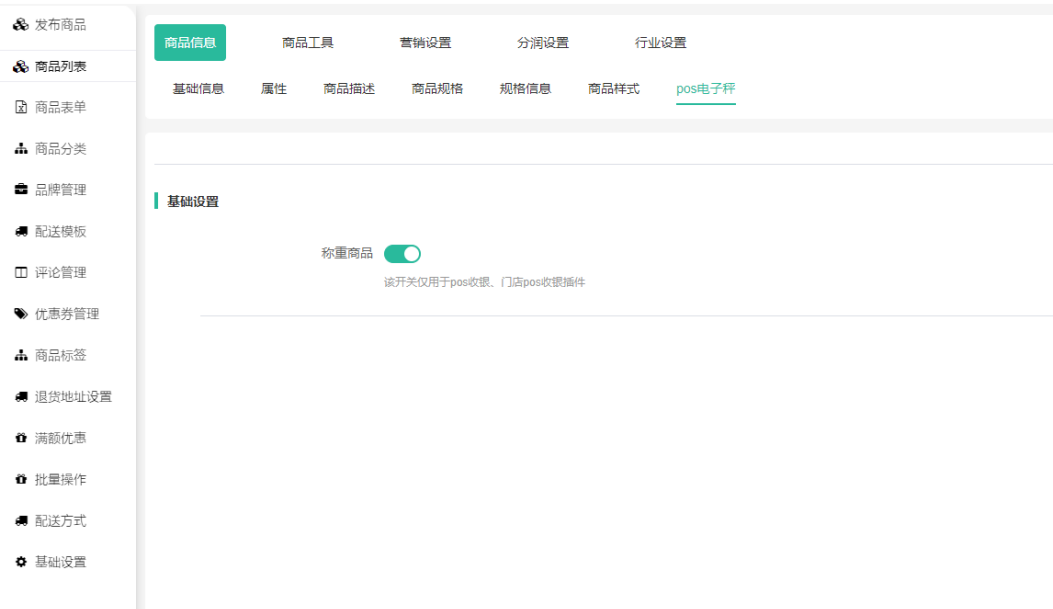Click the 商品信息 green button
The width and height of the screenshot is (1053, 609).
190,43
